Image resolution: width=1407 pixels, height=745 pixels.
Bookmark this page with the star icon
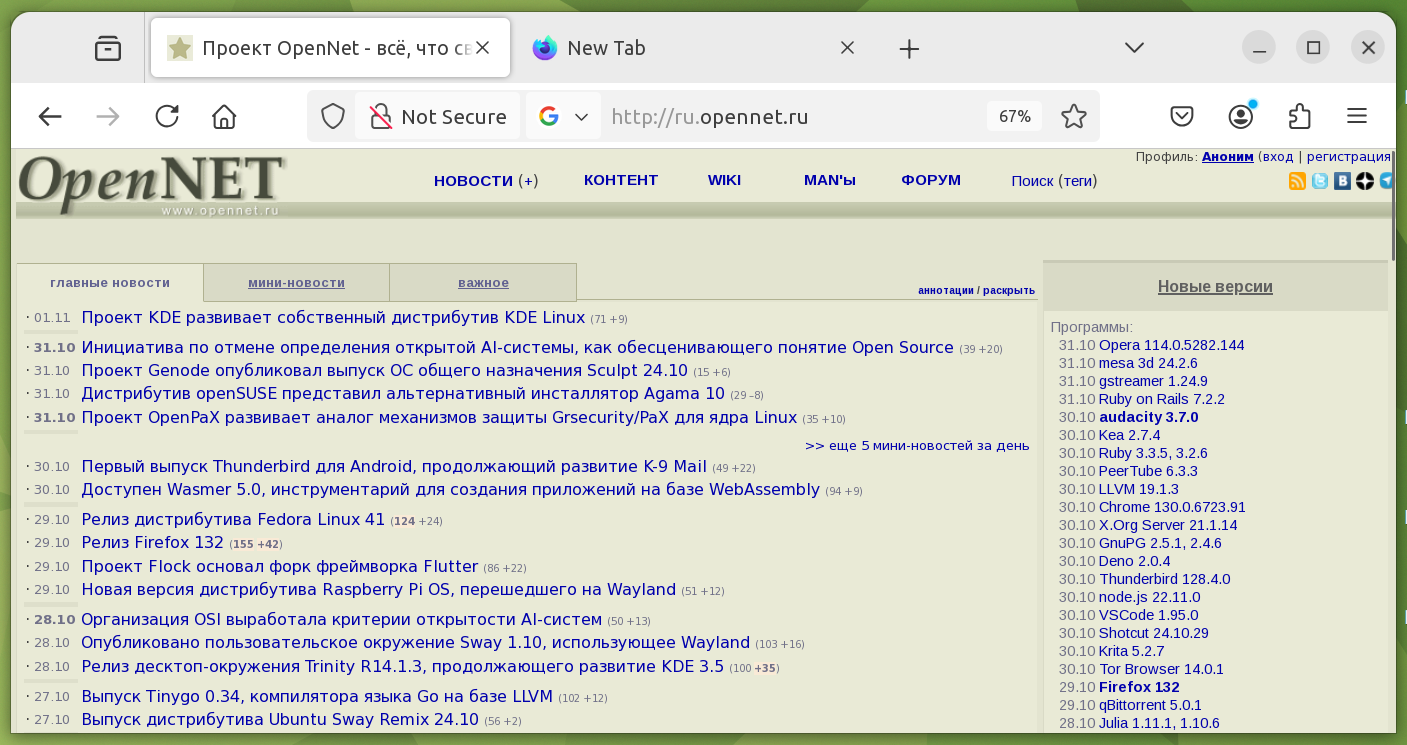click(x=1074, y=117)
